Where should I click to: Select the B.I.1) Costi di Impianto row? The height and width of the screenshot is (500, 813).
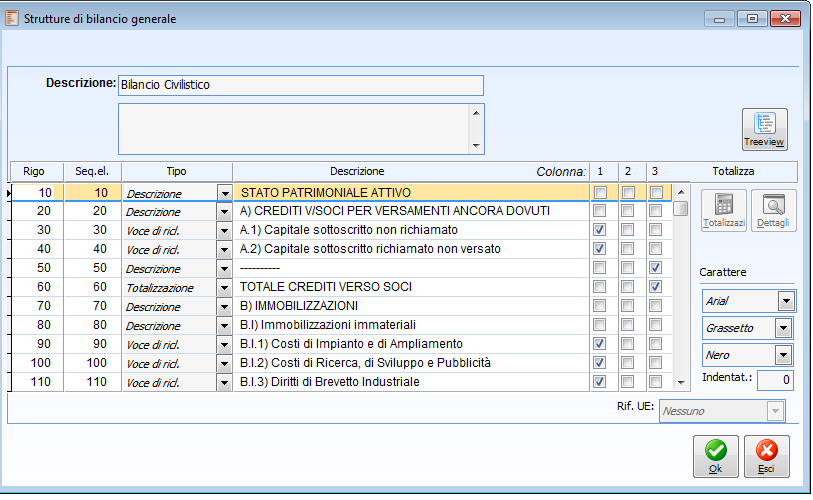410,344
